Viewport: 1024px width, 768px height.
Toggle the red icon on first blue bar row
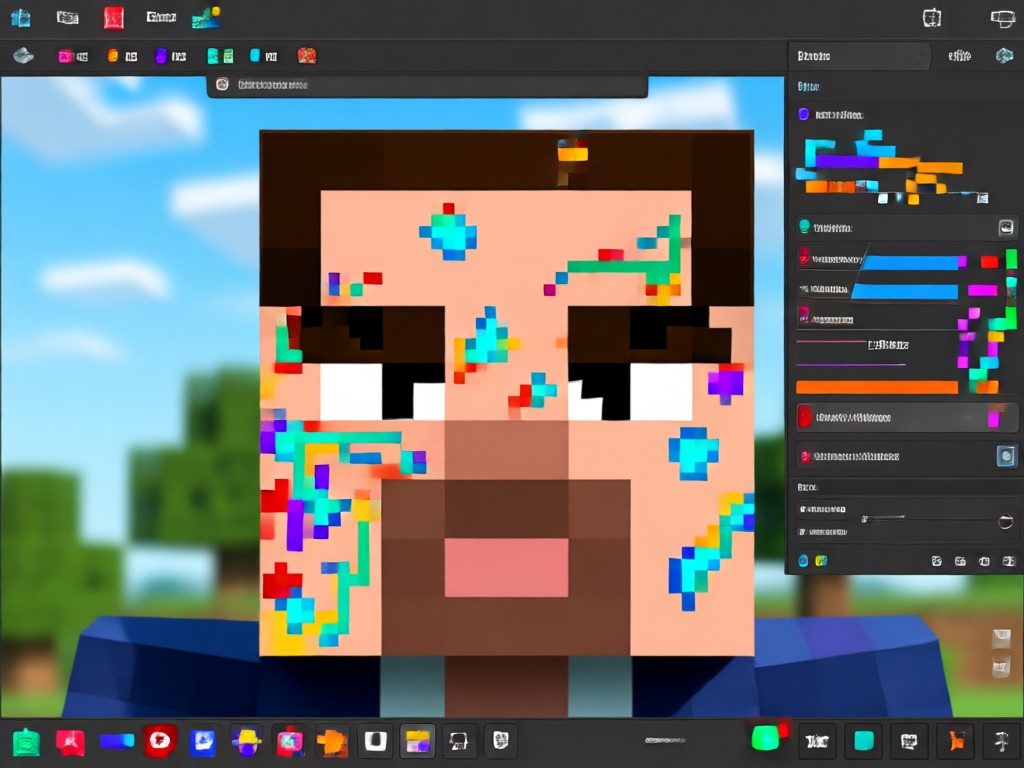(x=804, y=258)
